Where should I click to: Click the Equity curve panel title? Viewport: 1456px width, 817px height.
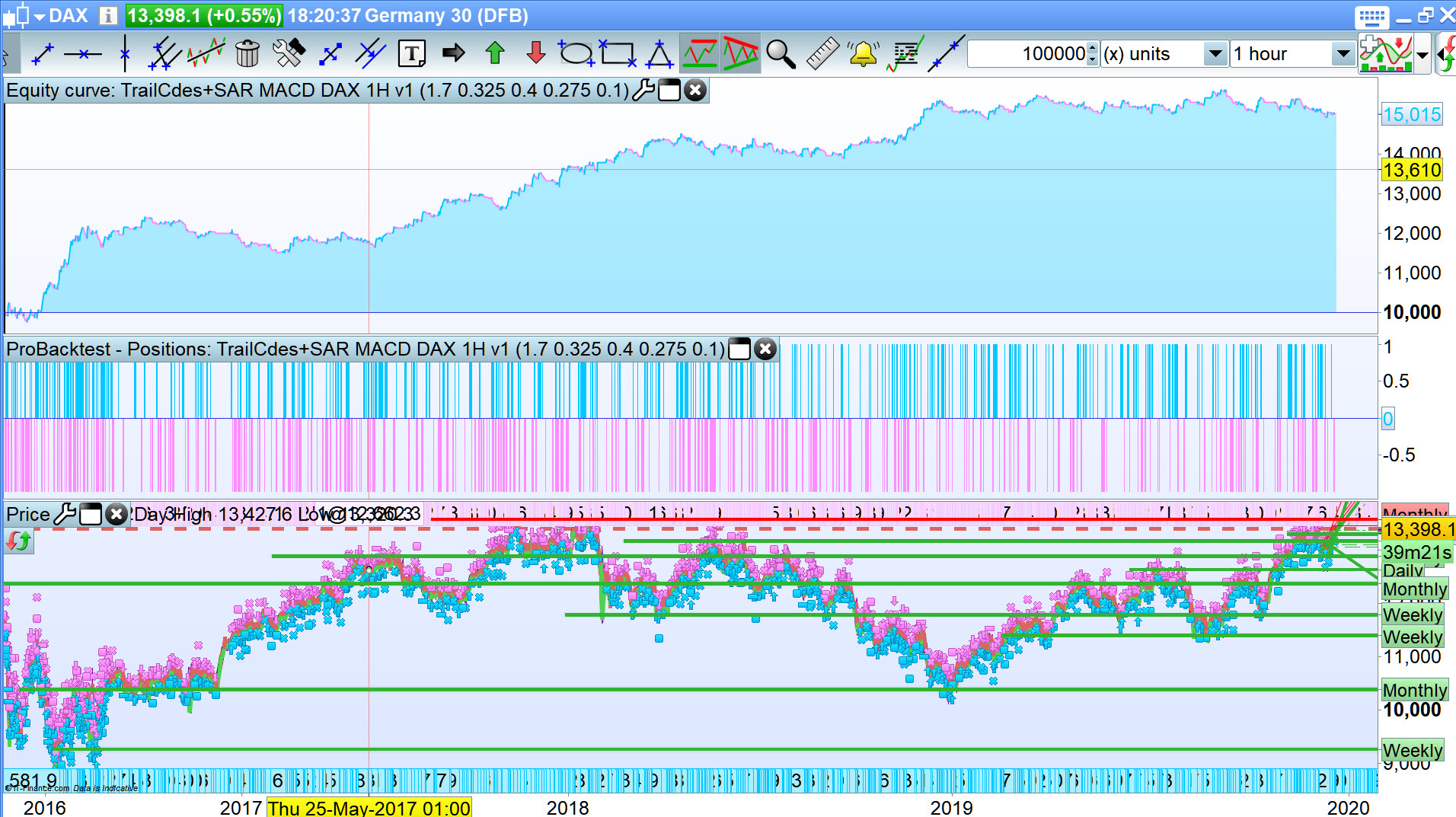[x=318, y=90]
